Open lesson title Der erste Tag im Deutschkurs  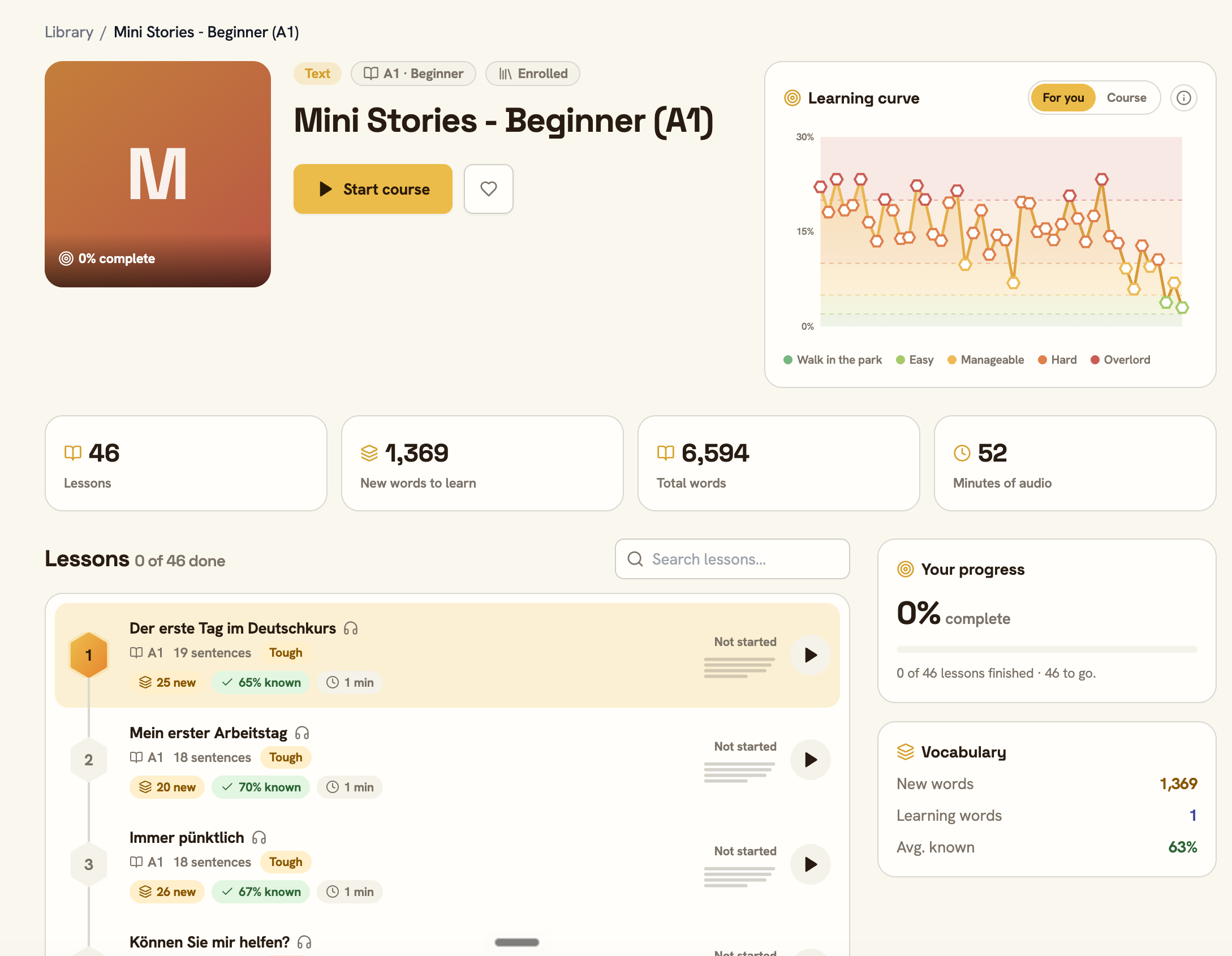232,628
